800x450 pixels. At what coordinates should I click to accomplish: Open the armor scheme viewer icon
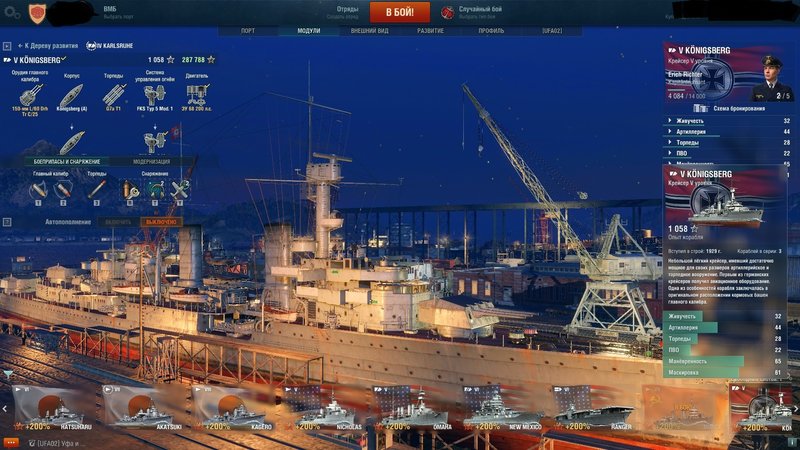click(701, 108)
